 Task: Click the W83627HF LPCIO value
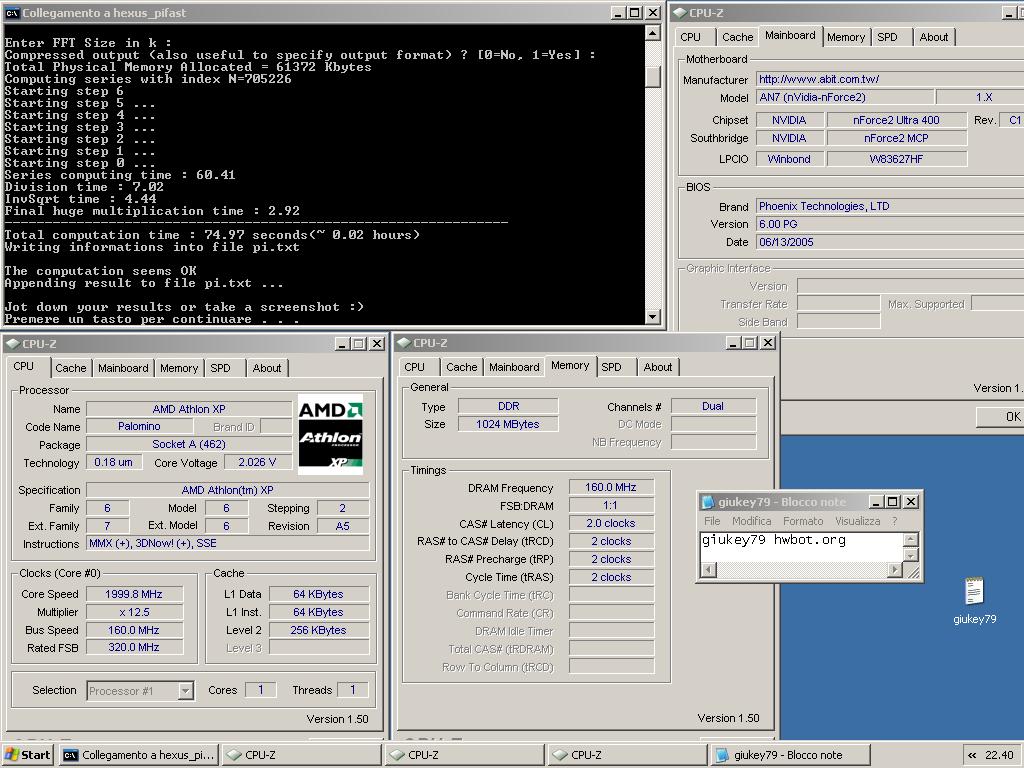pos(897,159)
